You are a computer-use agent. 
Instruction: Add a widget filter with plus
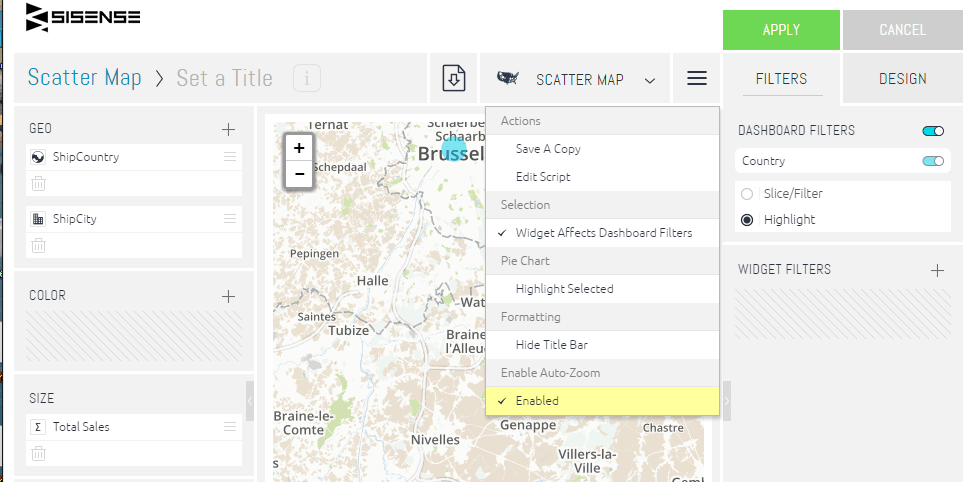(x=937, y=270)
